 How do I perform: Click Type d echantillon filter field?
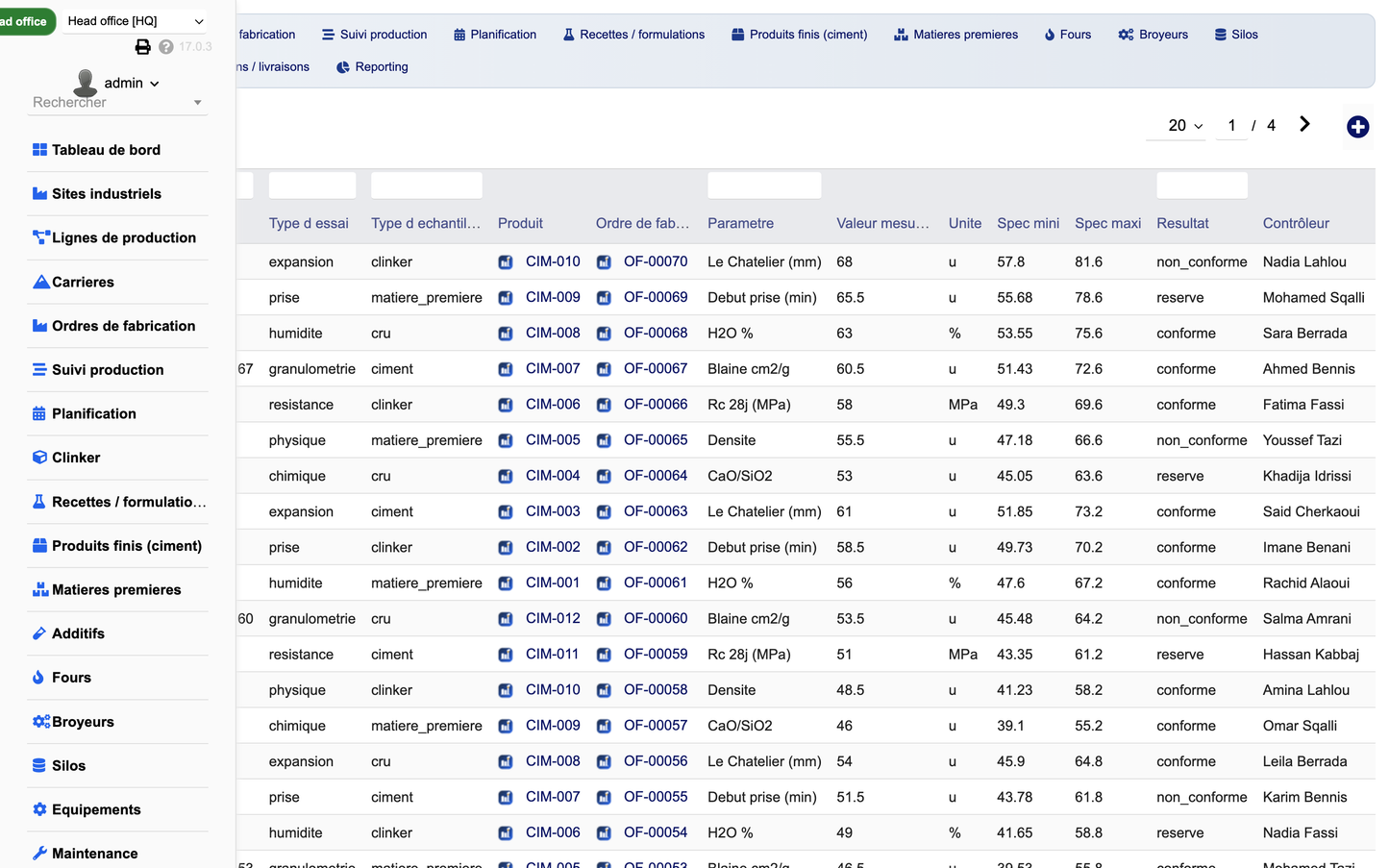pyautogui.click(x=427, y=186)
